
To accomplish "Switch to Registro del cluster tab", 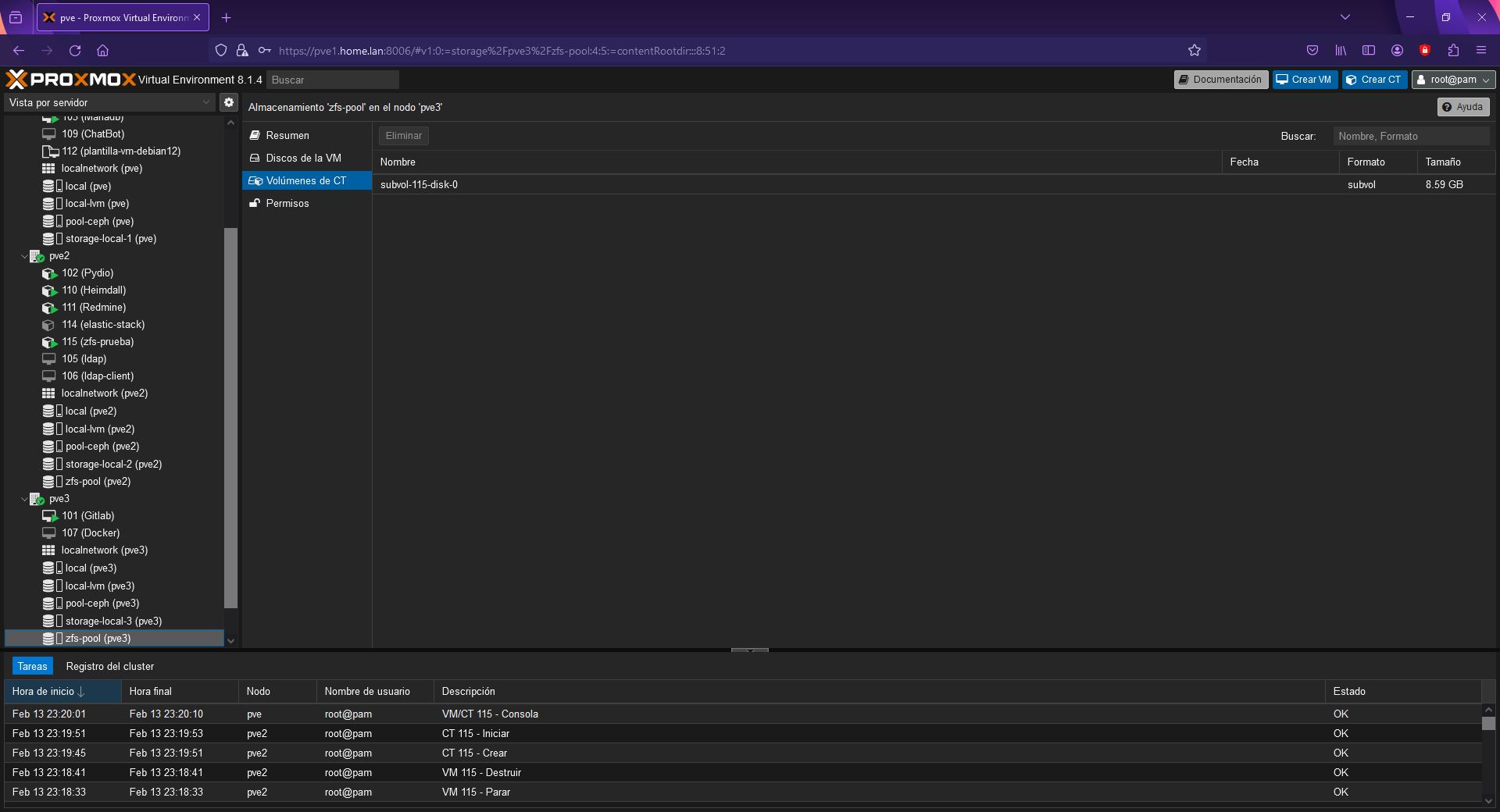I will (110, 667).
